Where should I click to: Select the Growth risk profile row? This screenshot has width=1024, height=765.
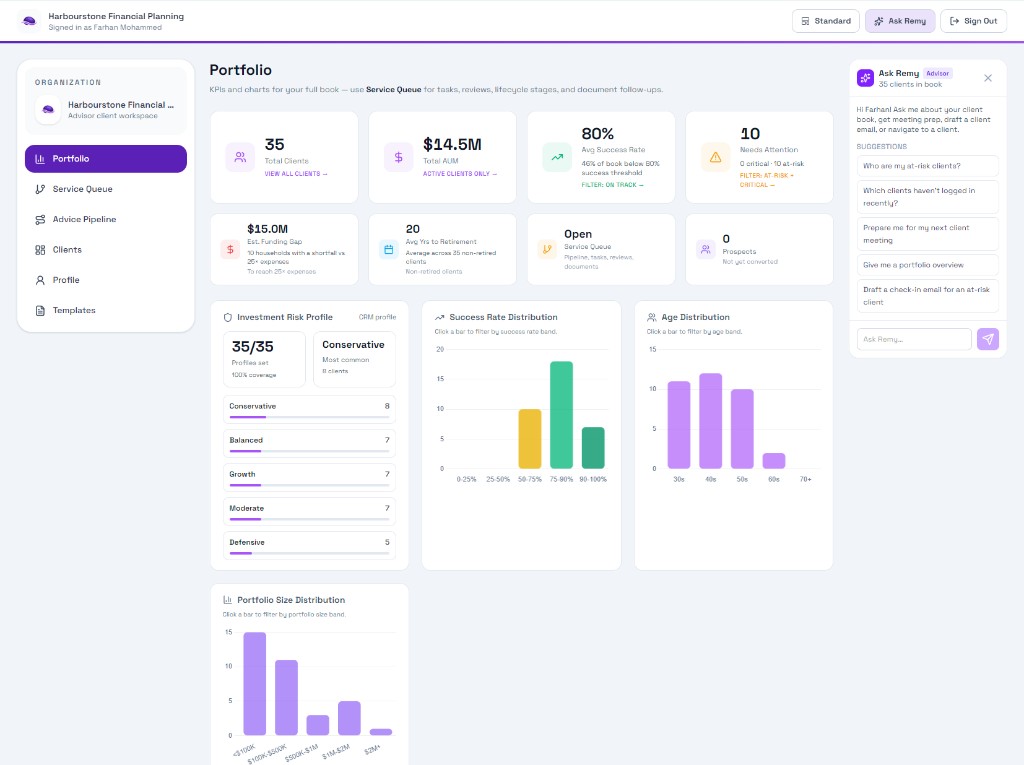pyautogui.click(x=310, y=478)
